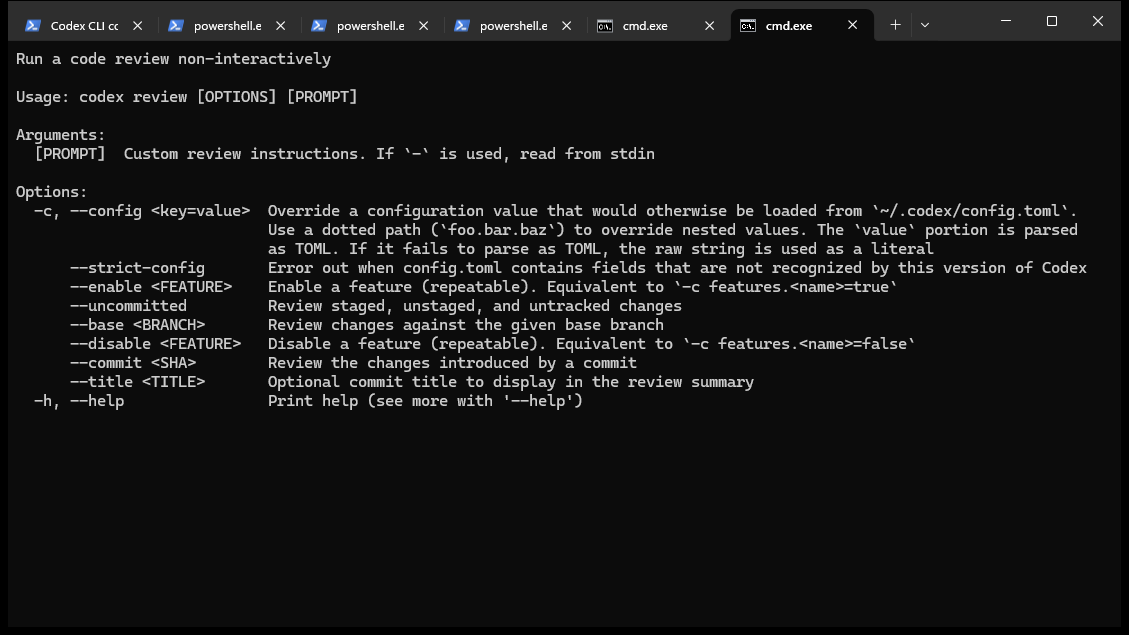Click the icon of the powershell tab left of inactive cmd.exe tab
The width and height of the screenshot is (1129, 635).
[462, 26]
